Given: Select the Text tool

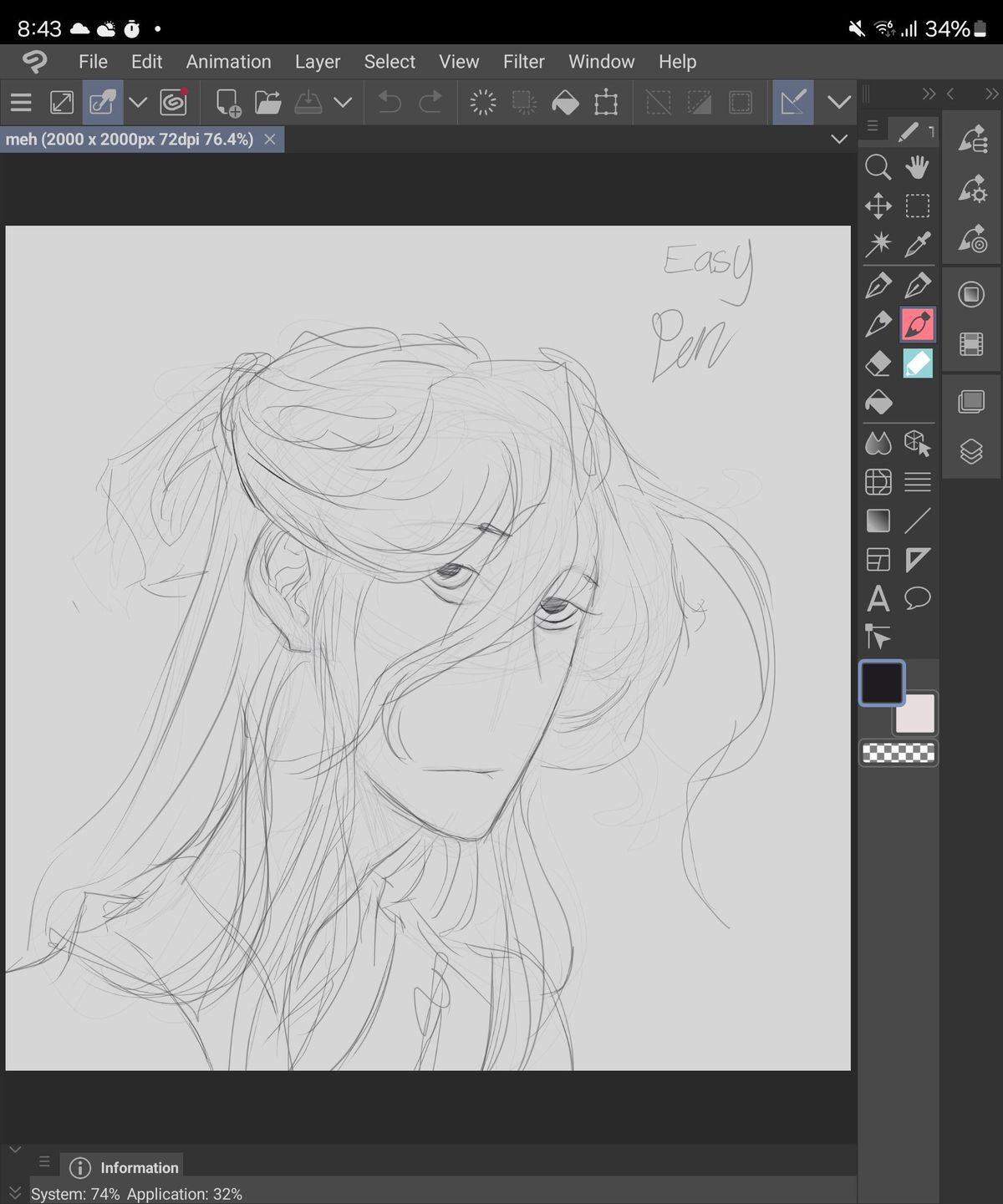Looking at the screenshot, I should (878, 598).
